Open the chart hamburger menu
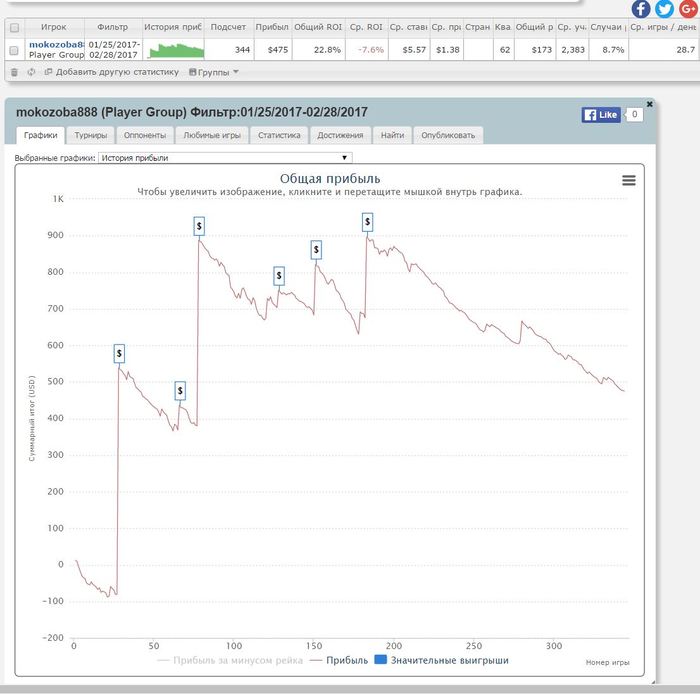This screenshot has width=700, height=694. click(x=629, y=180)
